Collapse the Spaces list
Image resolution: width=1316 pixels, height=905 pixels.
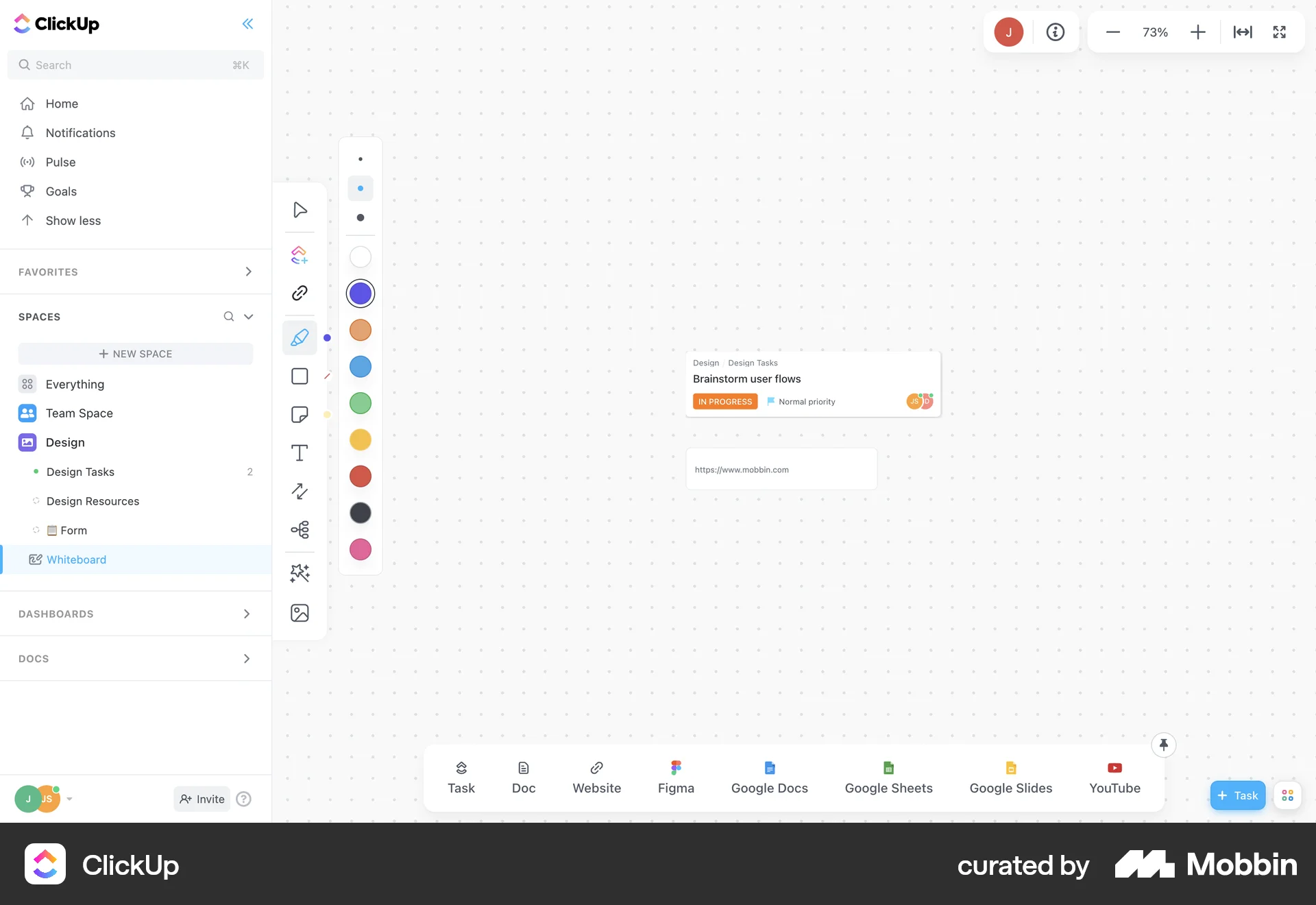click(x=248, y=317)
